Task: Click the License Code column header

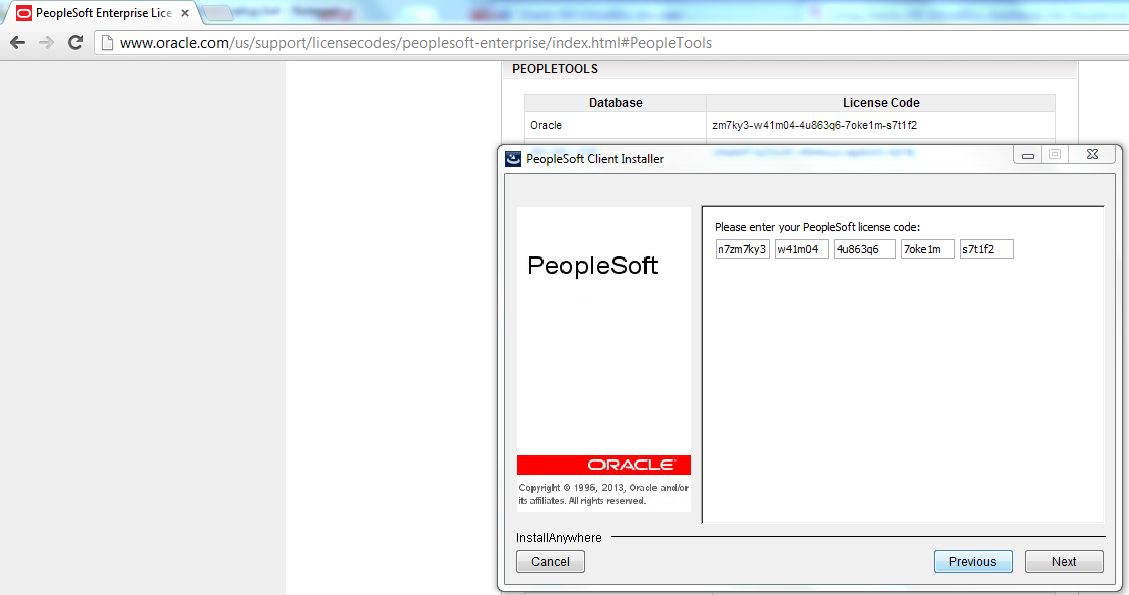Action: 881,103
